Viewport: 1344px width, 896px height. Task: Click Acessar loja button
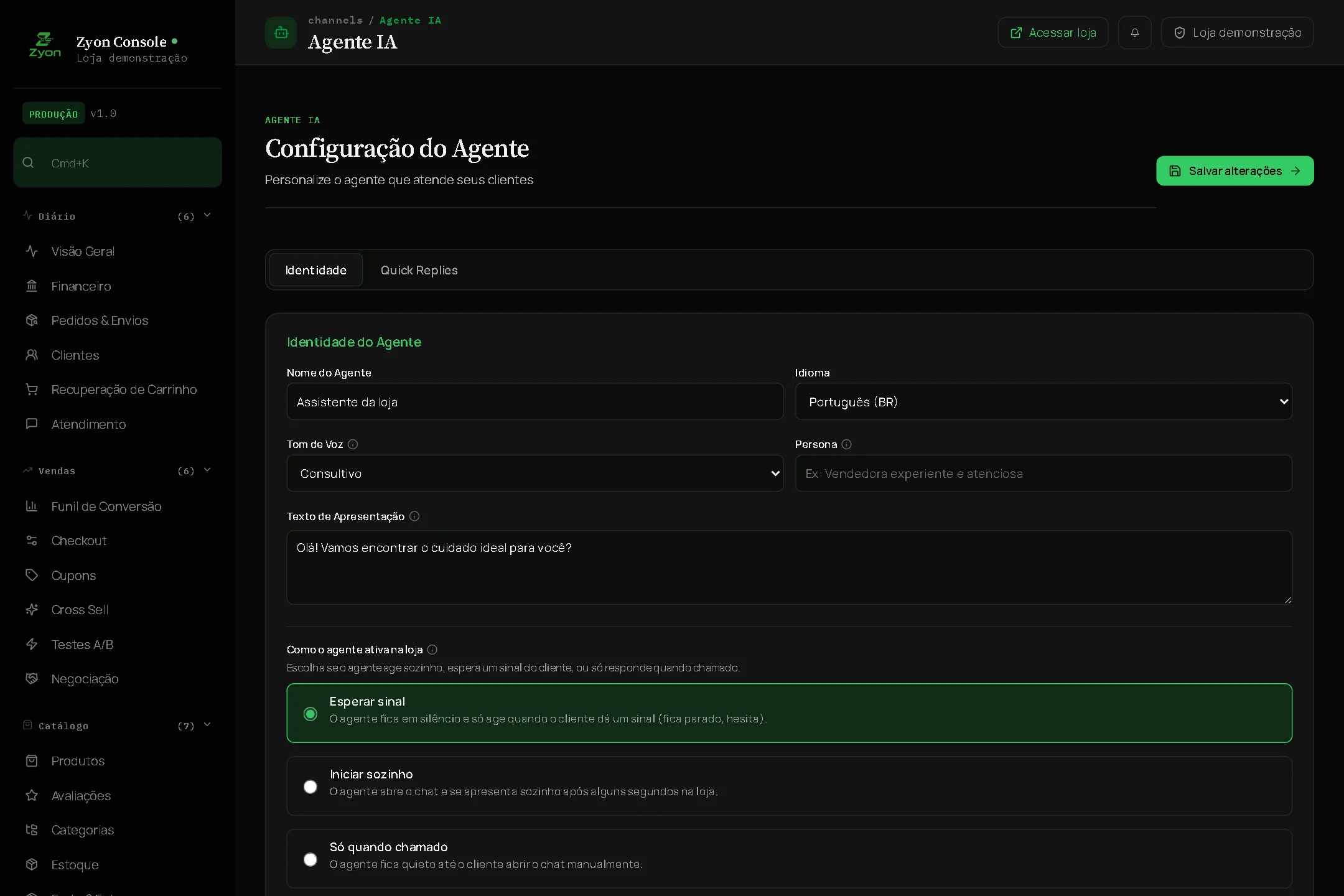click(1053, 32)
